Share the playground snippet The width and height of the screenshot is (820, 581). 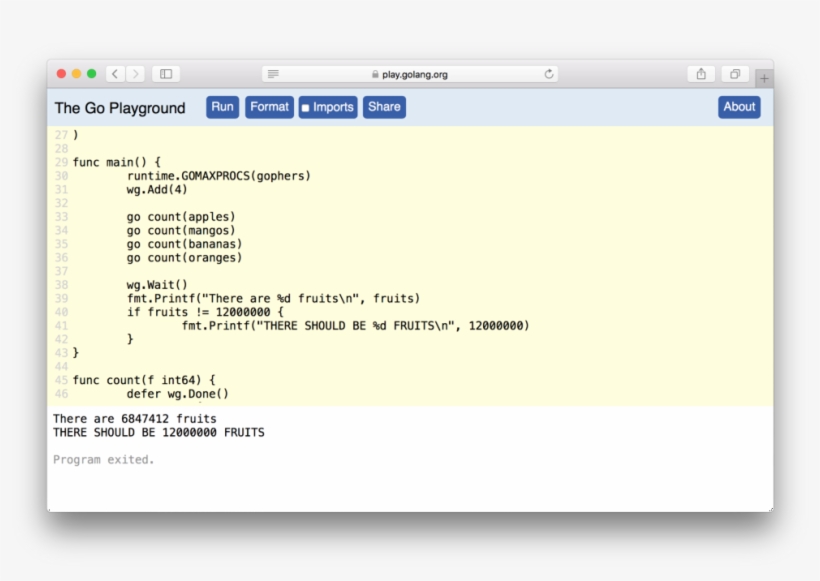[384, 107]
